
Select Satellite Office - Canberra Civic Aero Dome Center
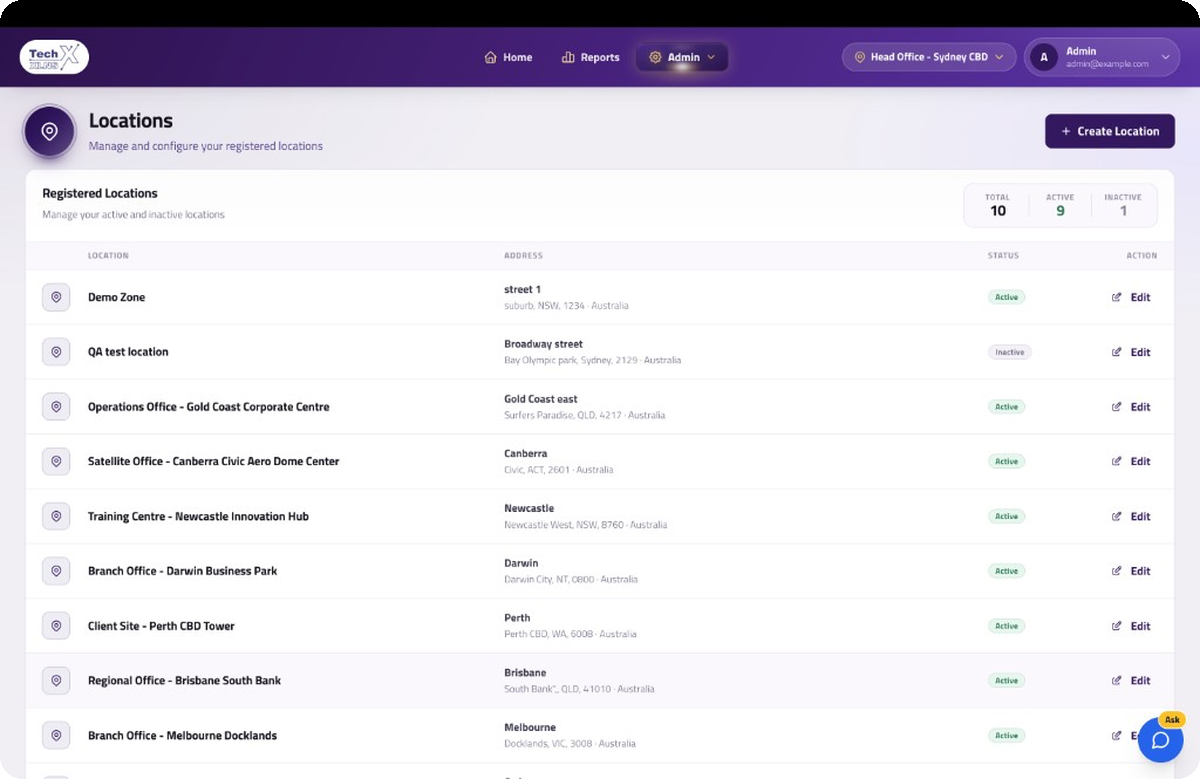[x=214, y=461]
